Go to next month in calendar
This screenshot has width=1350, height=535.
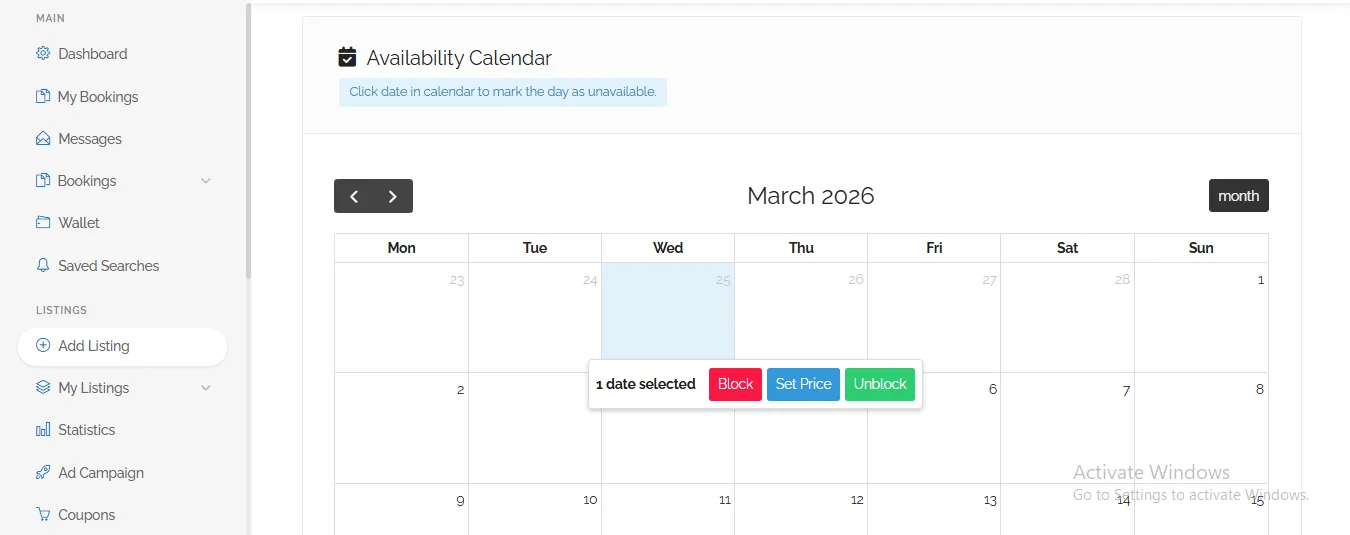tap(393, 196)
